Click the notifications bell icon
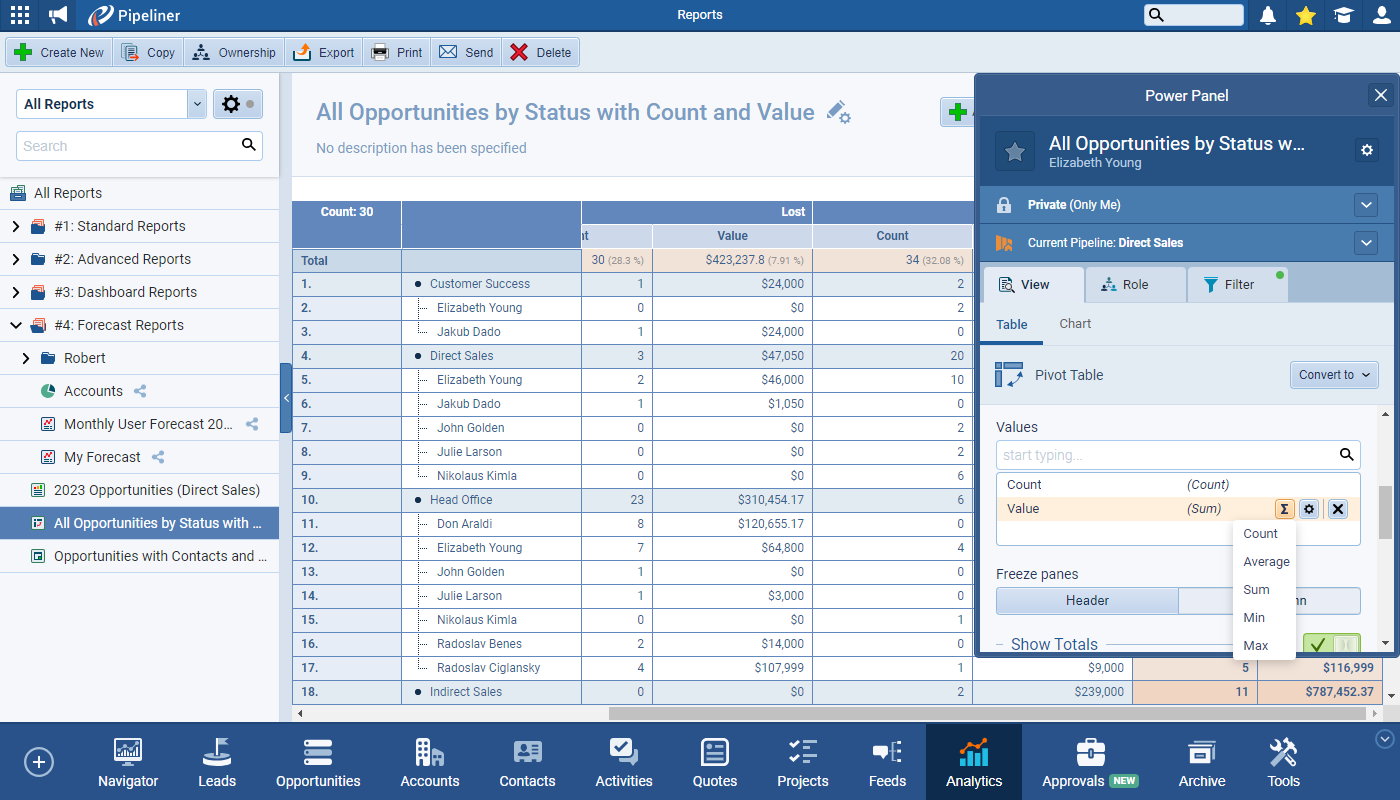Image resolution: width=1400 pixels, height=800 pixels. (x=1268, y=15)
